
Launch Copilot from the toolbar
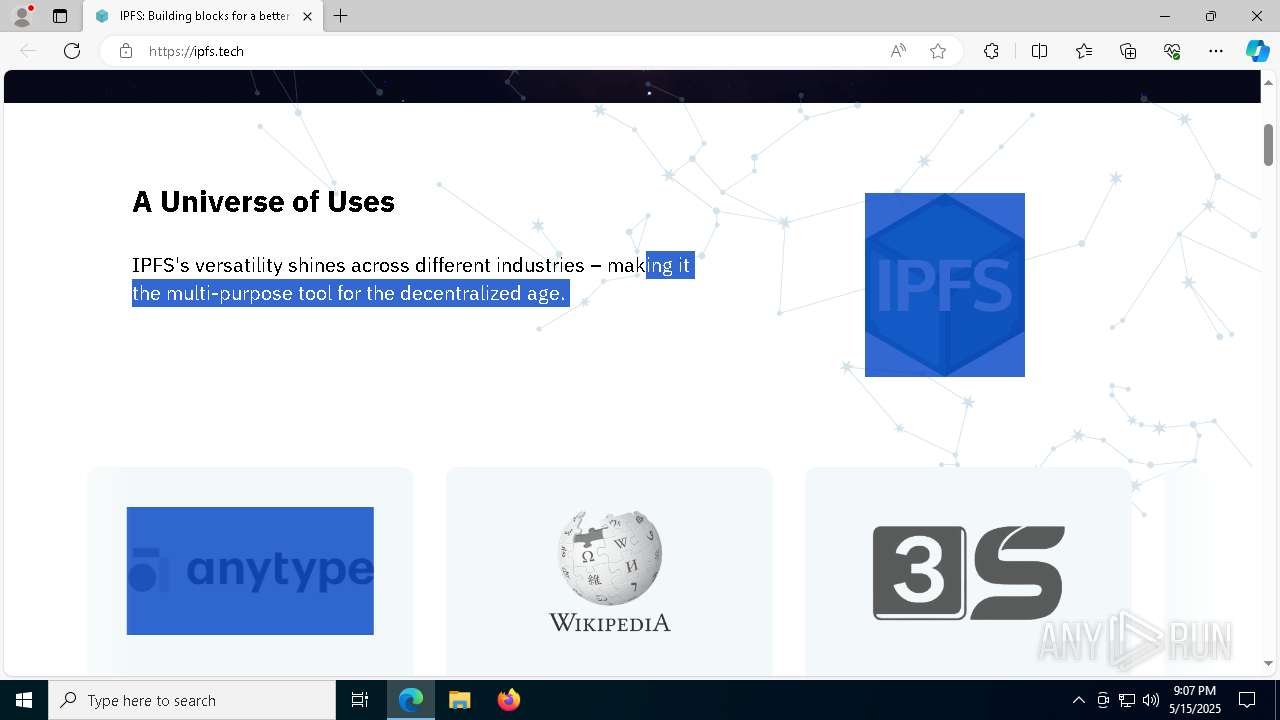click(x=1257, y=51)
